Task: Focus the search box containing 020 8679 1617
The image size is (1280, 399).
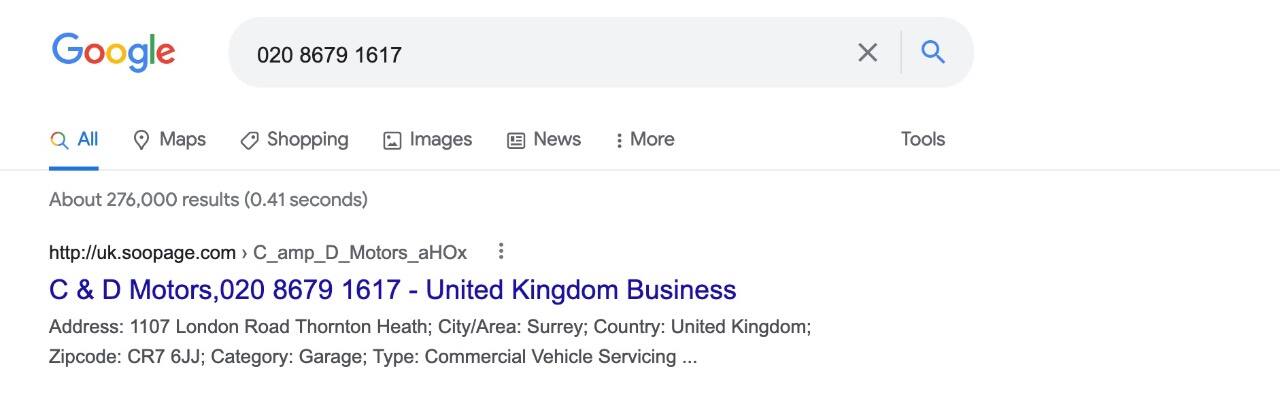Action: [550, 54]
